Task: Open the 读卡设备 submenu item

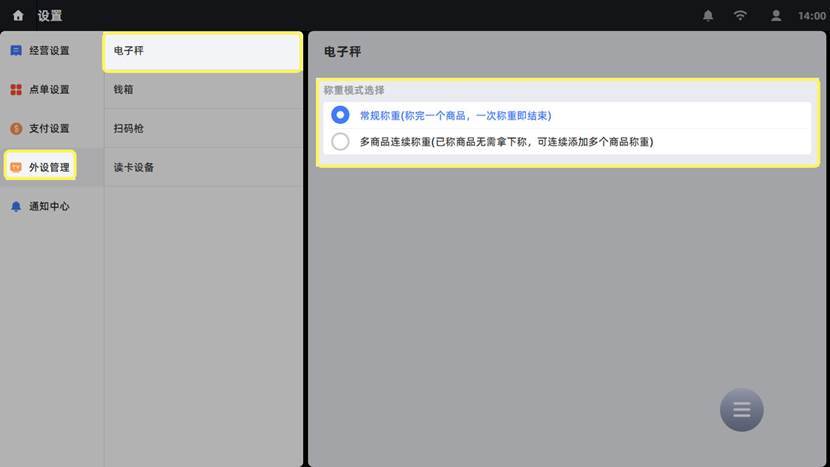Action: pos(203,167)
